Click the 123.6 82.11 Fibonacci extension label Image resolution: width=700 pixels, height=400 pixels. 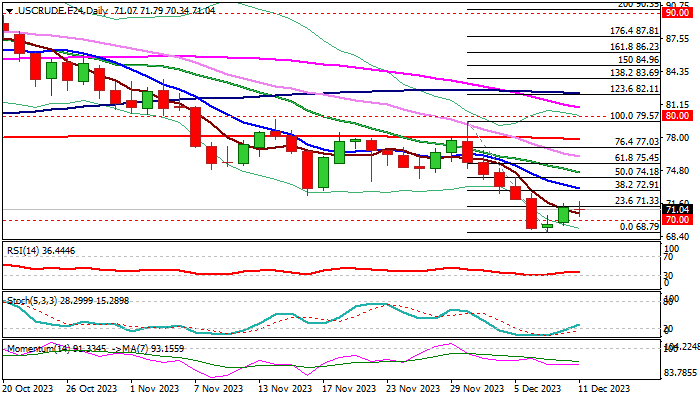pyautogui.click(x=631, y=89)
